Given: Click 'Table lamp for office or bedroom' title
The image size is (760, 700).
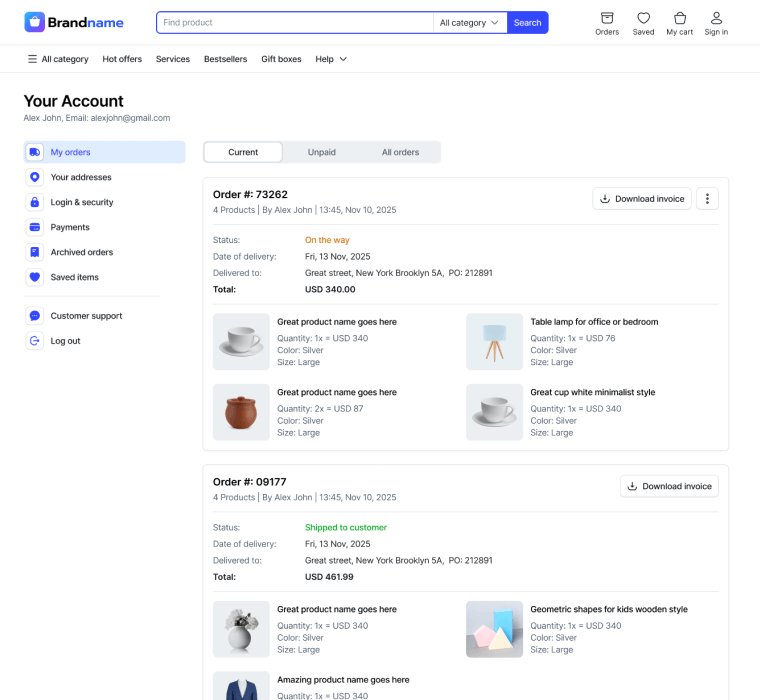Looking at the screenshot, I should [594, 322].
